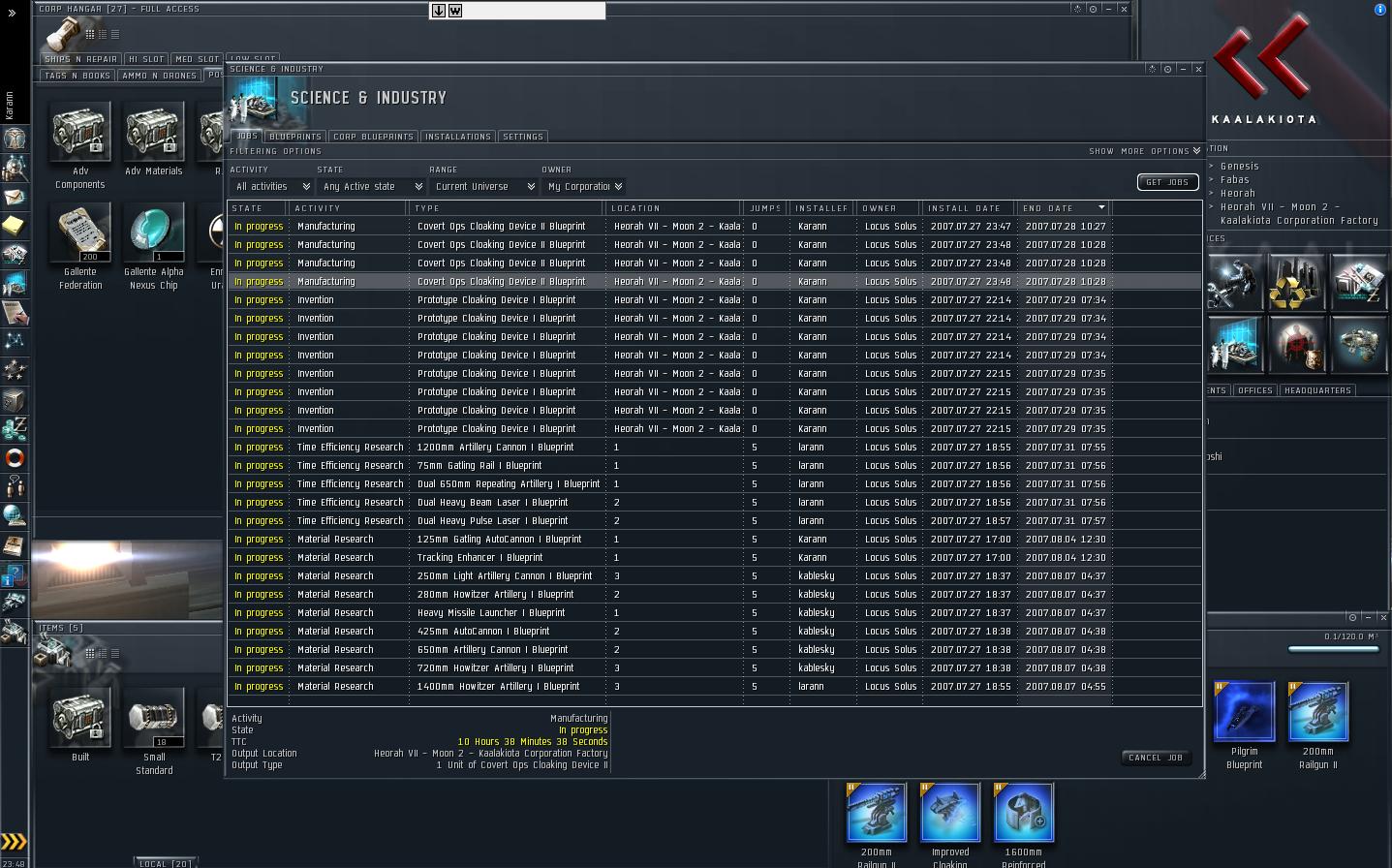Screen dimensions: 1392x868
Task: Open the Hi Slot hangar division tab
Action: (x=146, y=59)
